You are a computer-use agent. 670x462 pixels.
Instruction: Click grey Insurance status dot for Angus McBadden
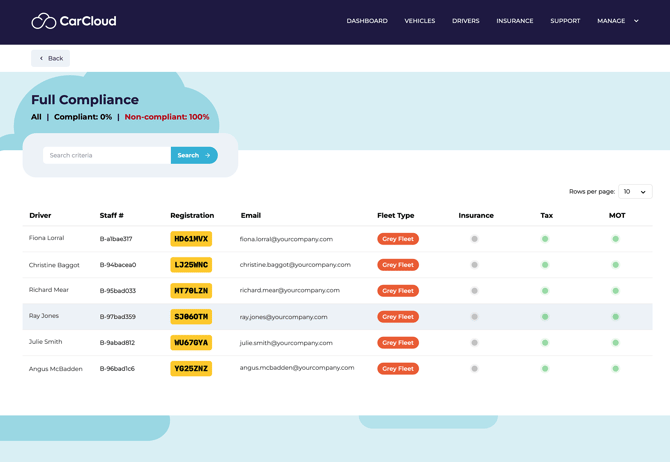coord(474,368)
